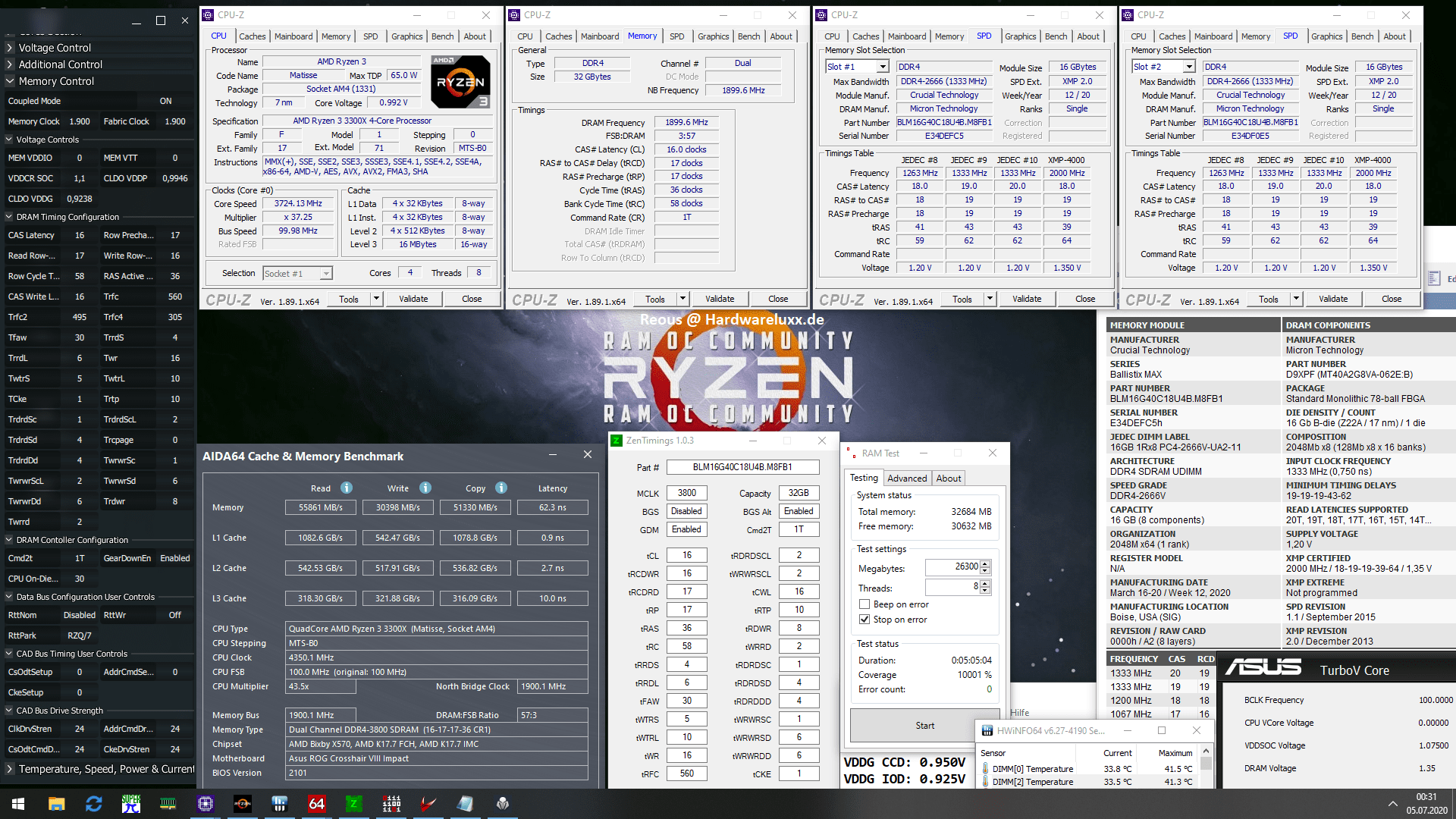Click Start button in RAM Test
This screenshot has height=819, width=1456.
[925, 726]
